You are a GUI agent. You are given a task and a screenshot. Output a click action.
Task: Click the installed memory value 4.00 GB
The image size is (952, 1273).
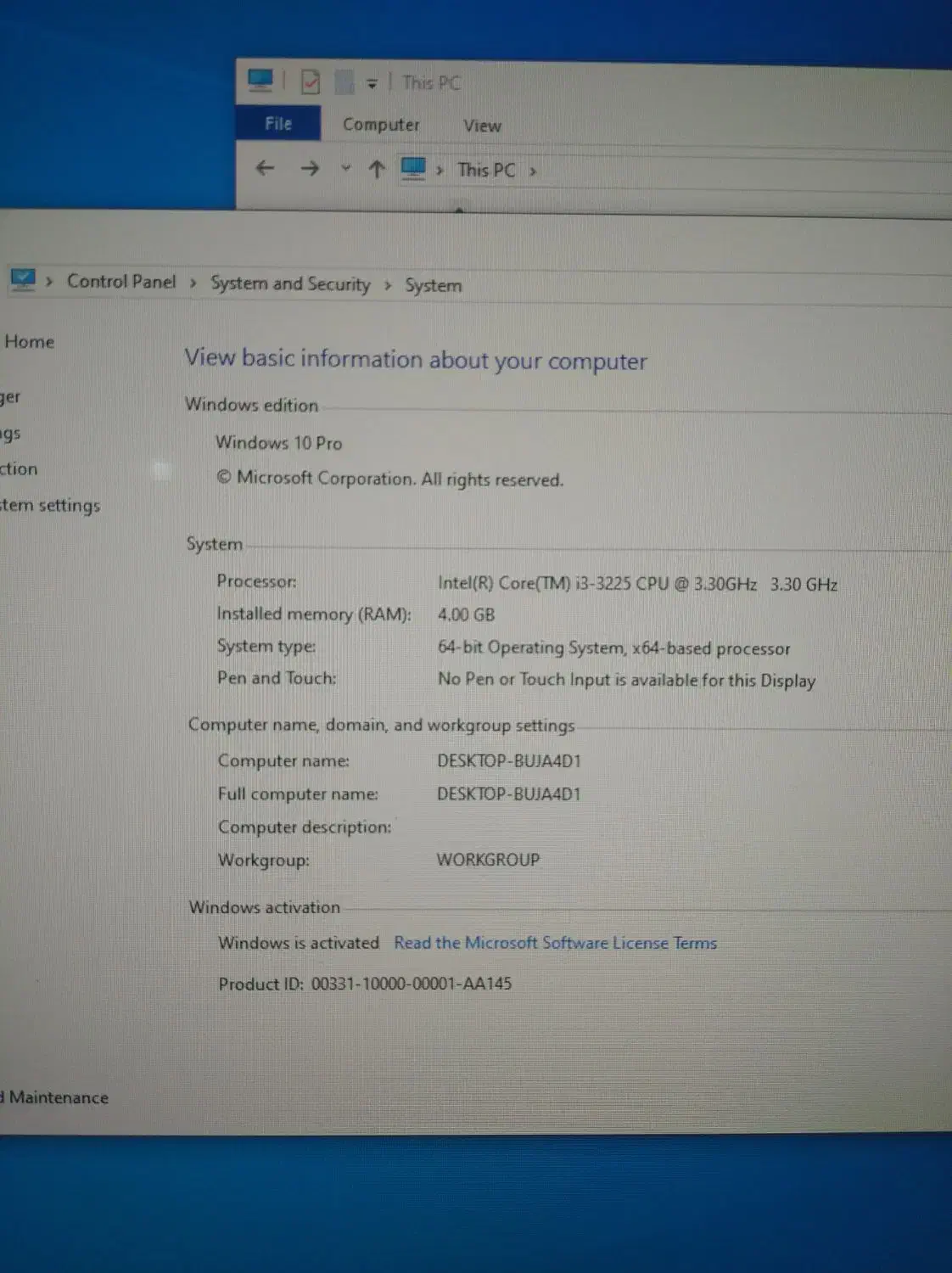[466, 614]
